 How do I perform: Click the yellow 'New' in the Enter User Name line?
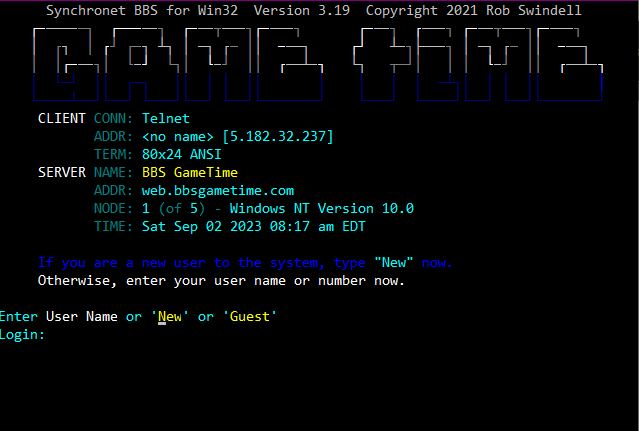pyautogui.click(x=170, y=317)
